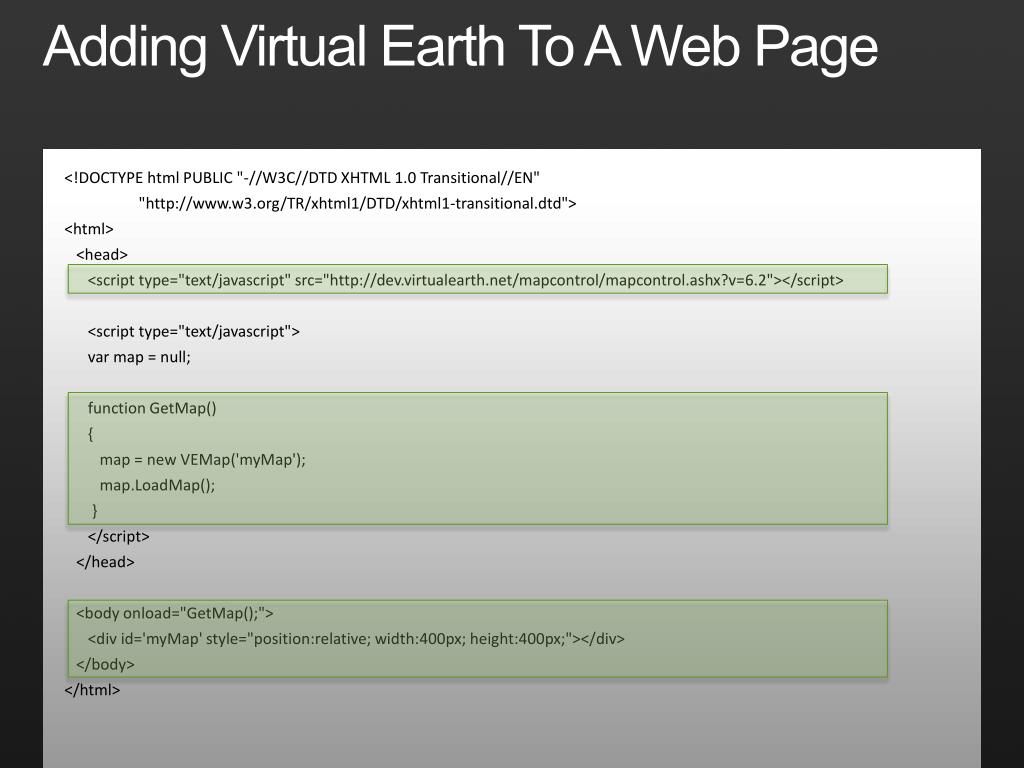The height and width of the screenshot is (768, 1024).
Task: Click the div id='myMap' line
Action: tap(356, 639)
